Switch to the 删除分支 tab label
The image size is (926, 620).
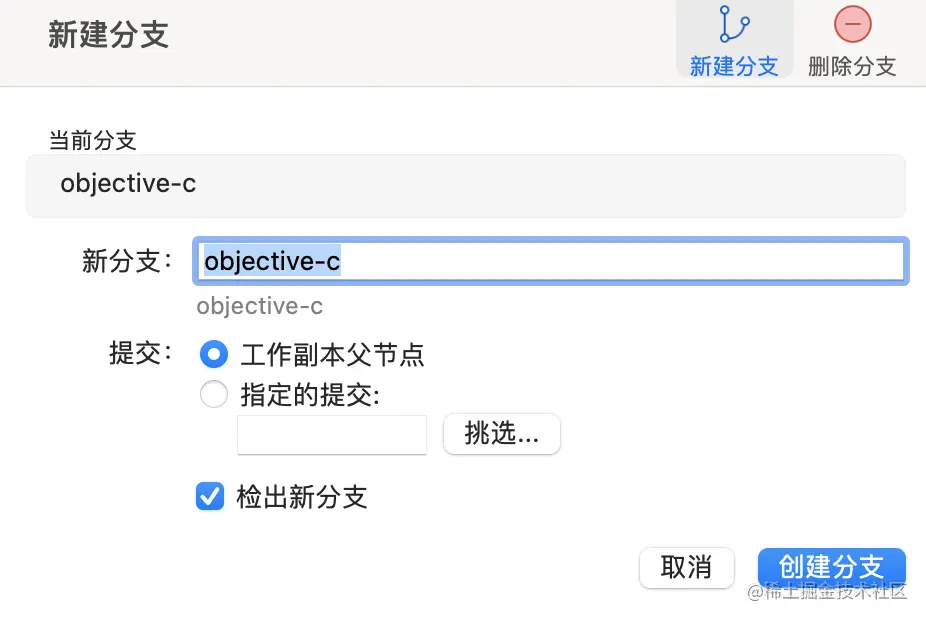pos(852,66)
